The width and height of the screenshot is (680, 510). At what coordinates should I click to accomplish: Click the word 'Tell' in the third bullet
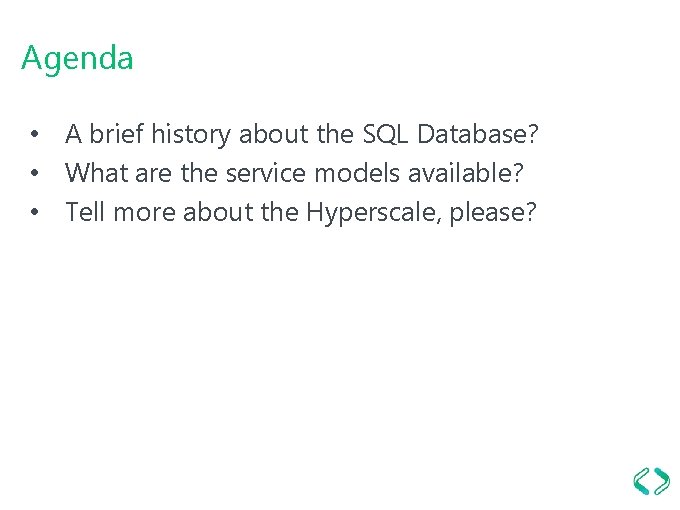(83, 212)
